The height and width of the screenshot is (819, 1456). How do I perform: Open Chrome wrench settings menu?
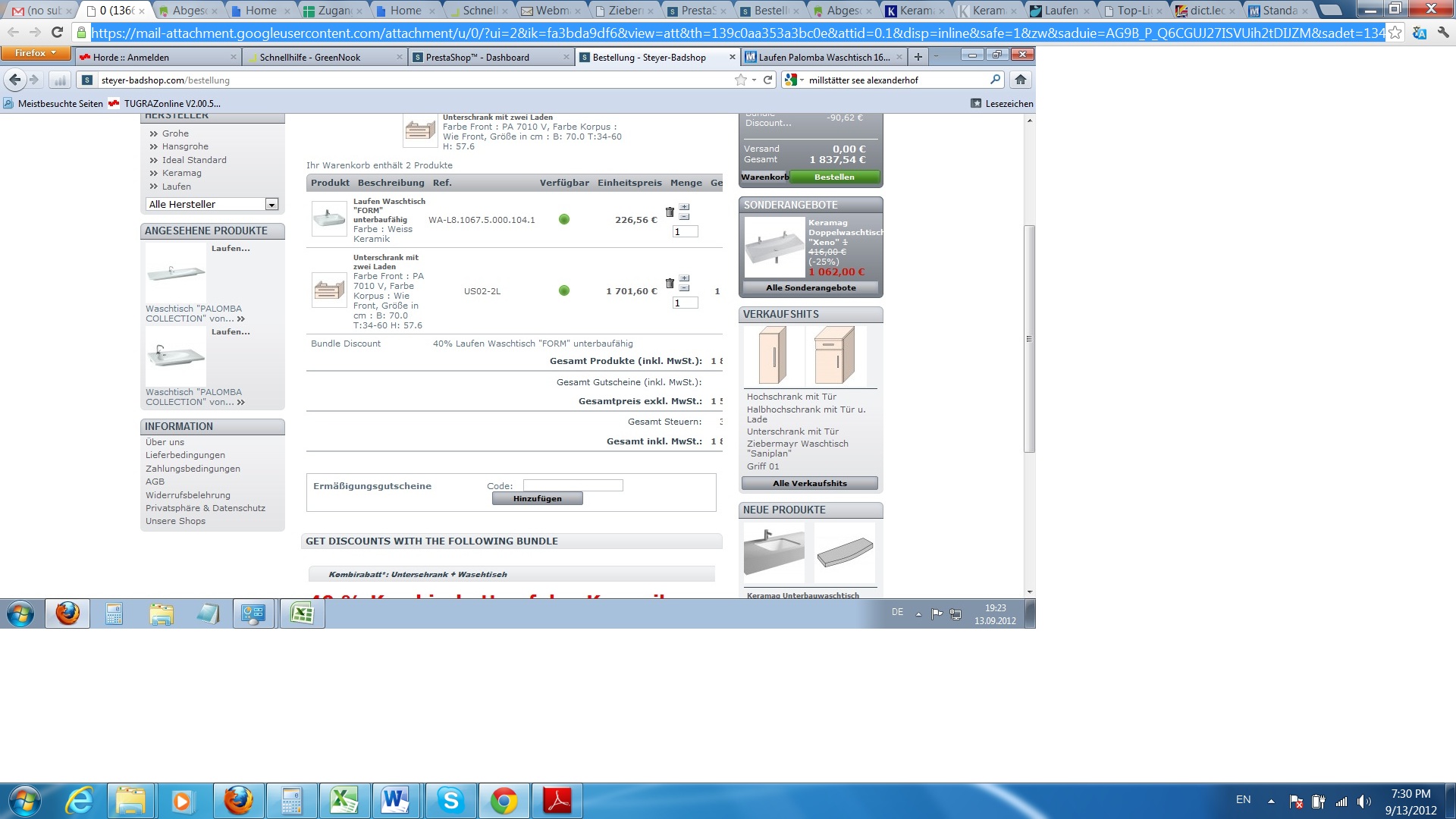tap(1442, 33)
